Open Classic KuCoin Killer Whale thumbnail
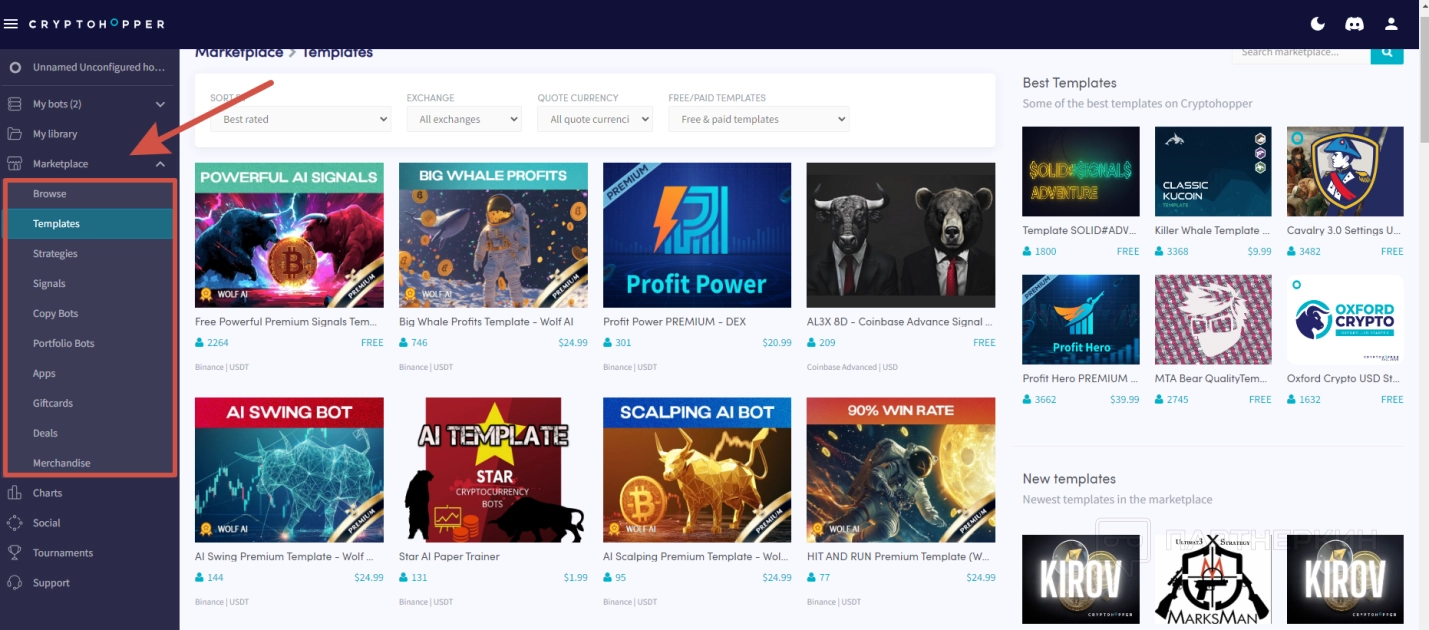Screen dimensions: 1429x630 point(1213,171)
